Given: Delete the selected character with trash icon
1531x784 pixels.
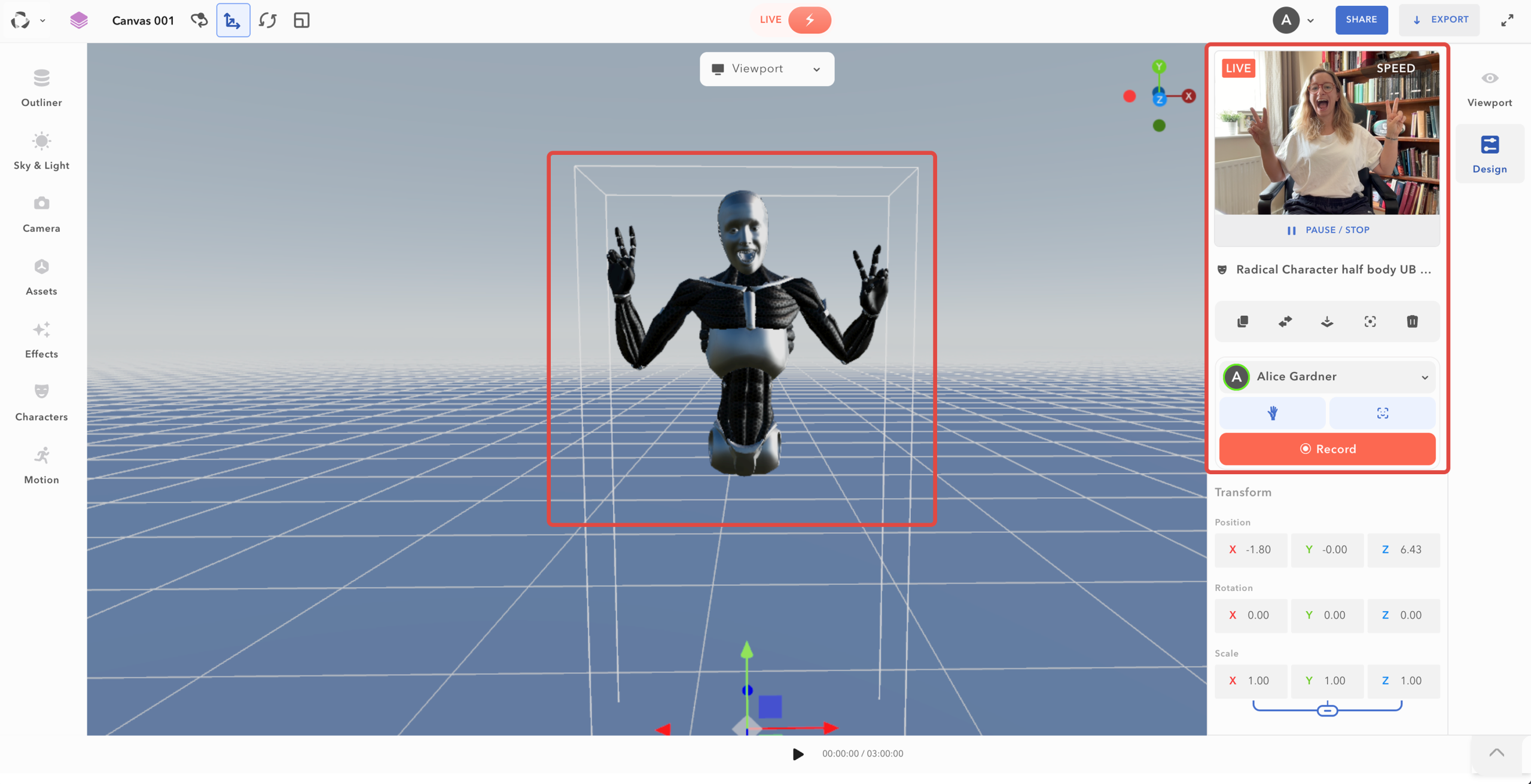Looking at the screenshot, I should (1412, 321).
